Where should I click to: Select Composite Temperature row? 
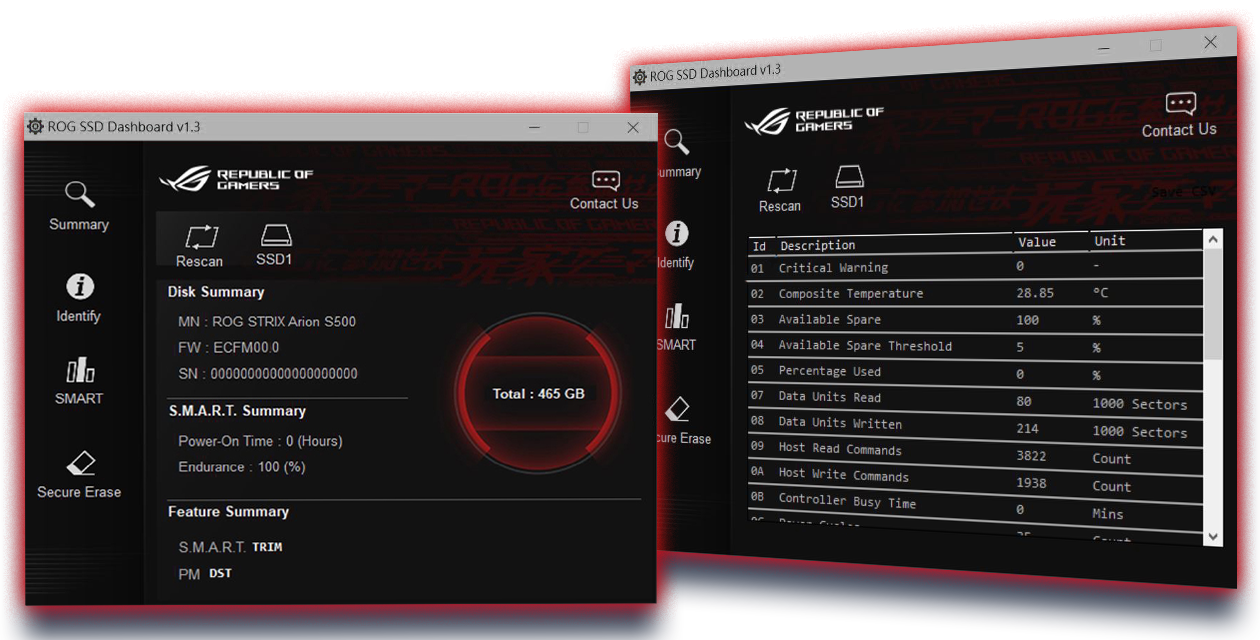click(x=975, y=293)
